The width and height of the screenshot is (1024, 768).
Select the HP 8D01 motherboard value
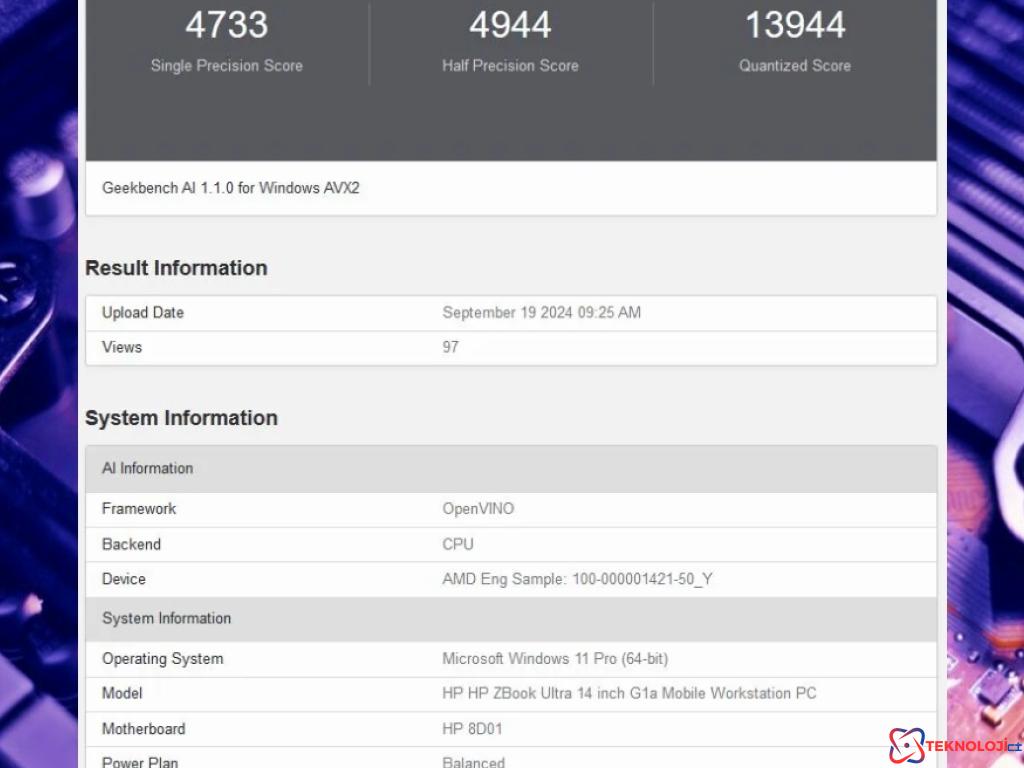coord(471,729)
